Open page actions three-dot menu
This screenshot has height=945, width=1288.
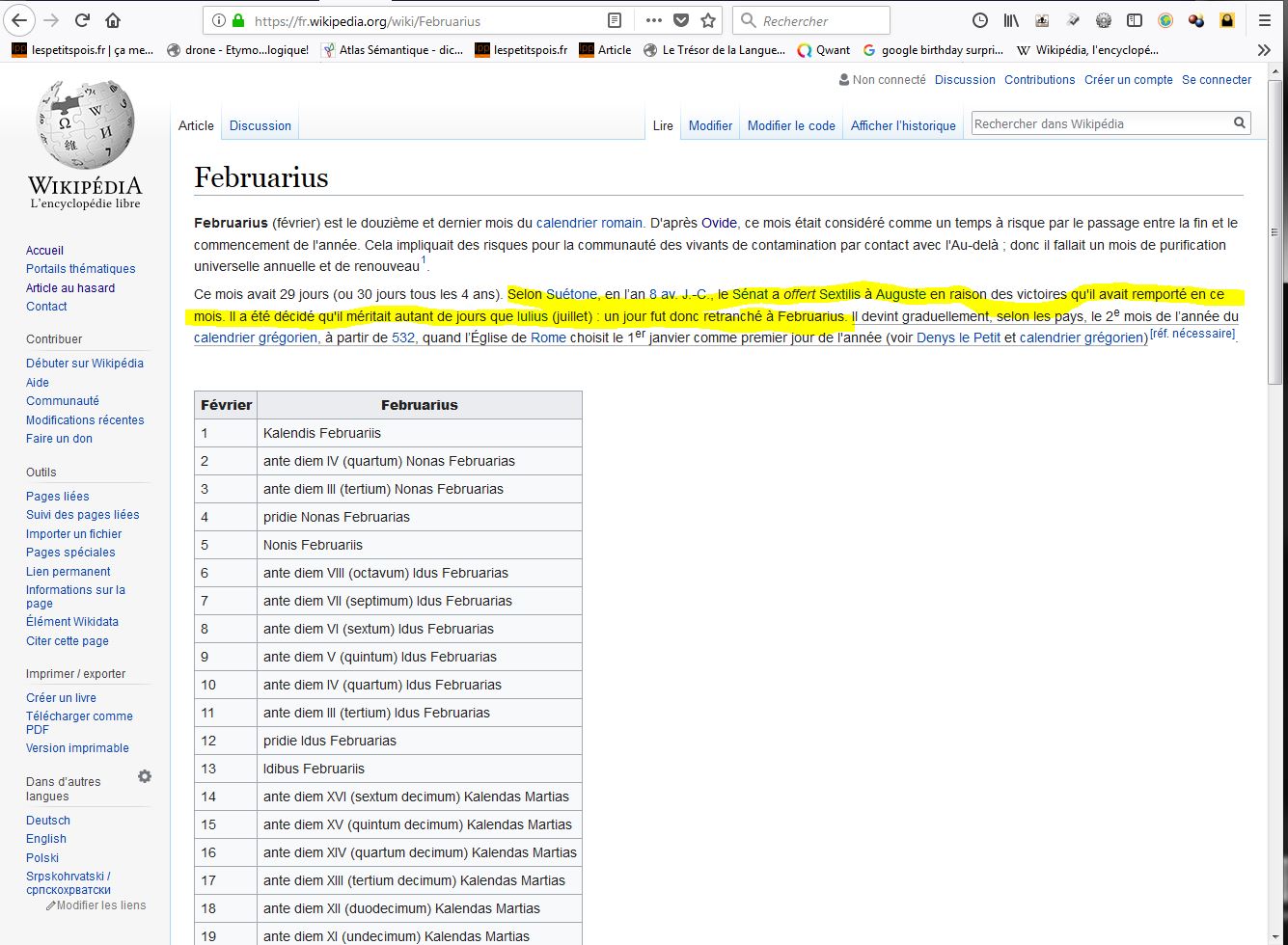[653, 20]
